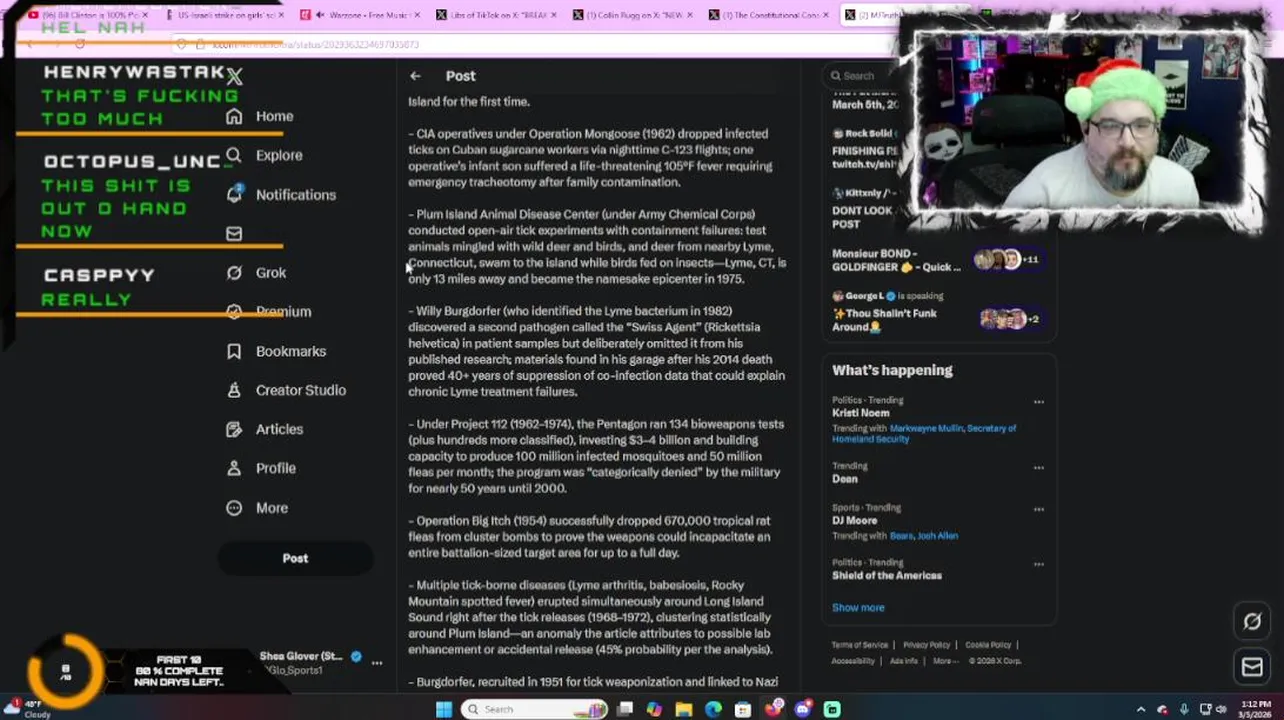Go to Profile from the sidebar
This screenshot has height=720, width=1284.
coord(261,468)
